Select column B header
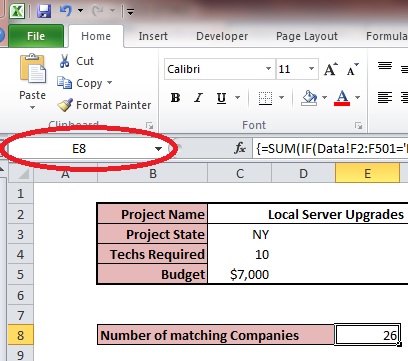Screen dimensions: 408x361 (x=153, y=173)
